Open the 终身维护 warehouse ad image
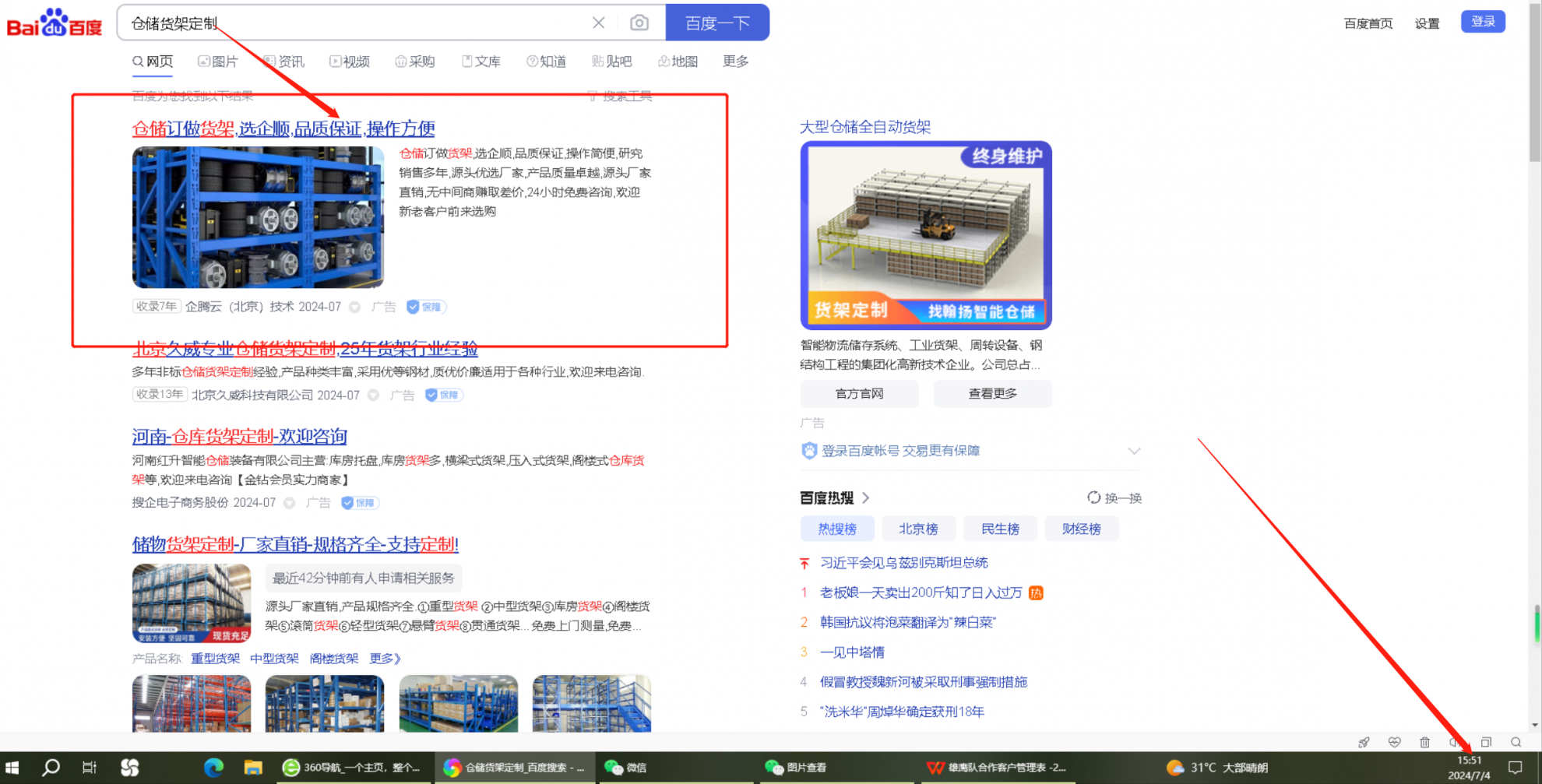Viewport: 1542px width, 784px height. click(x=926, y=235)
